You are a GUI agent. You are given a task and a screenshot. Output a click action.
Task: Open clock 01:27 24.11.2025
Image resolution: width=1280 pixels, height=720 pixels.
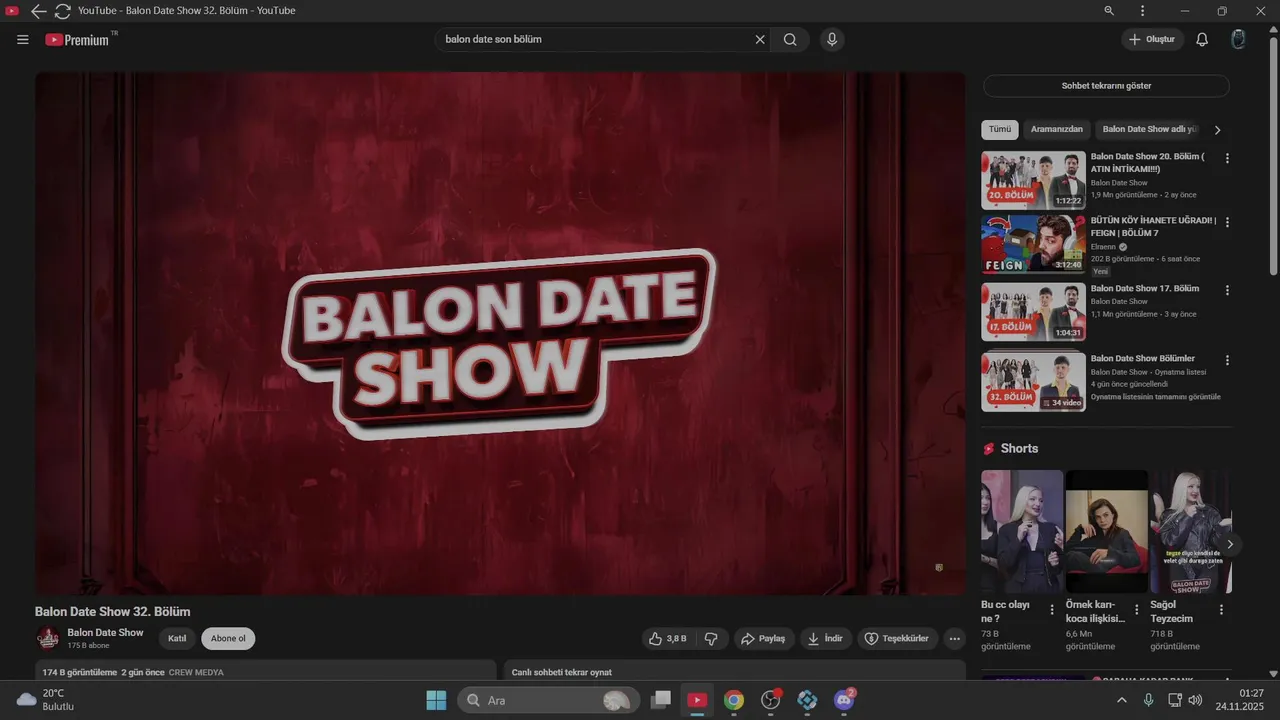1241,700
